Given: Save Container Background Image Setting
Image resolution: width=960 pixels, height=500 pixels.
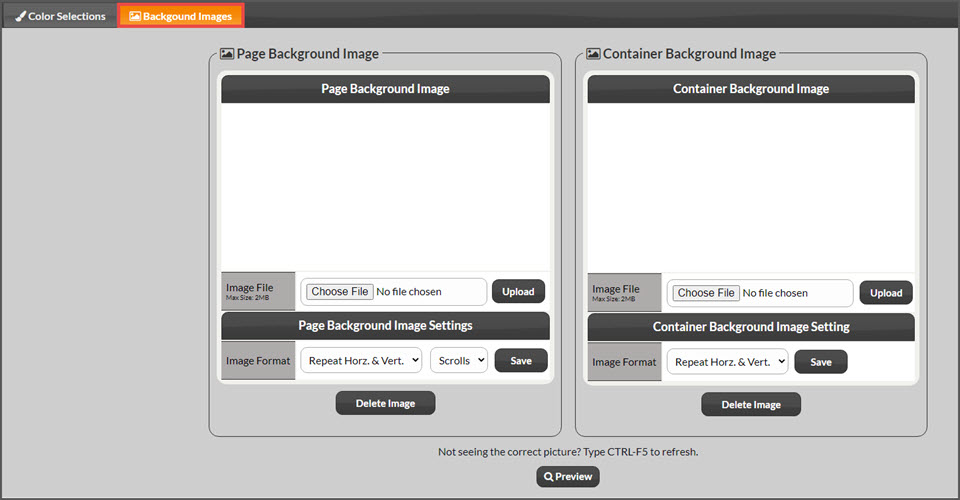Looking at the screenshot, I should pos(821,362).
